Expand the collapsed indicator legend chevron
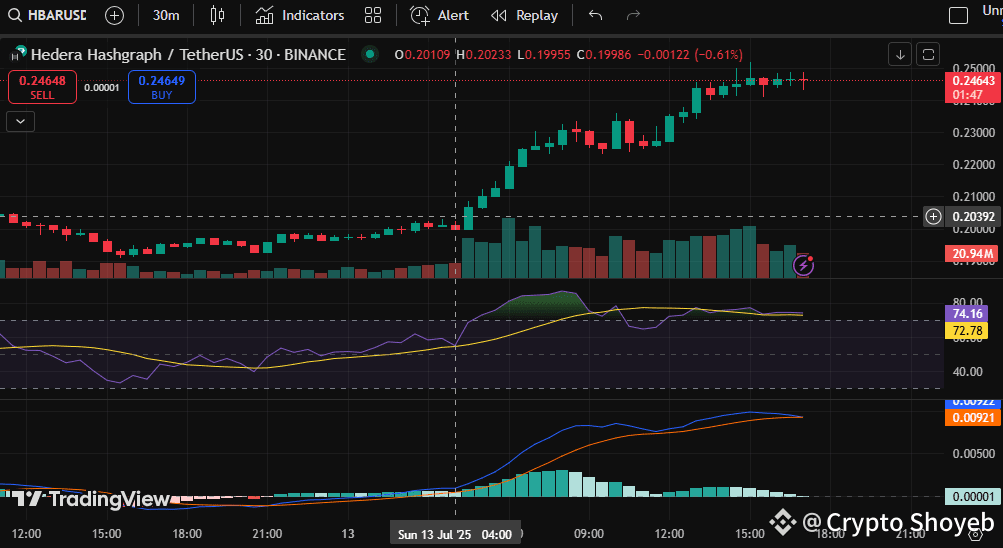Viewport: 1003px width, 548px height. point(20,121)
